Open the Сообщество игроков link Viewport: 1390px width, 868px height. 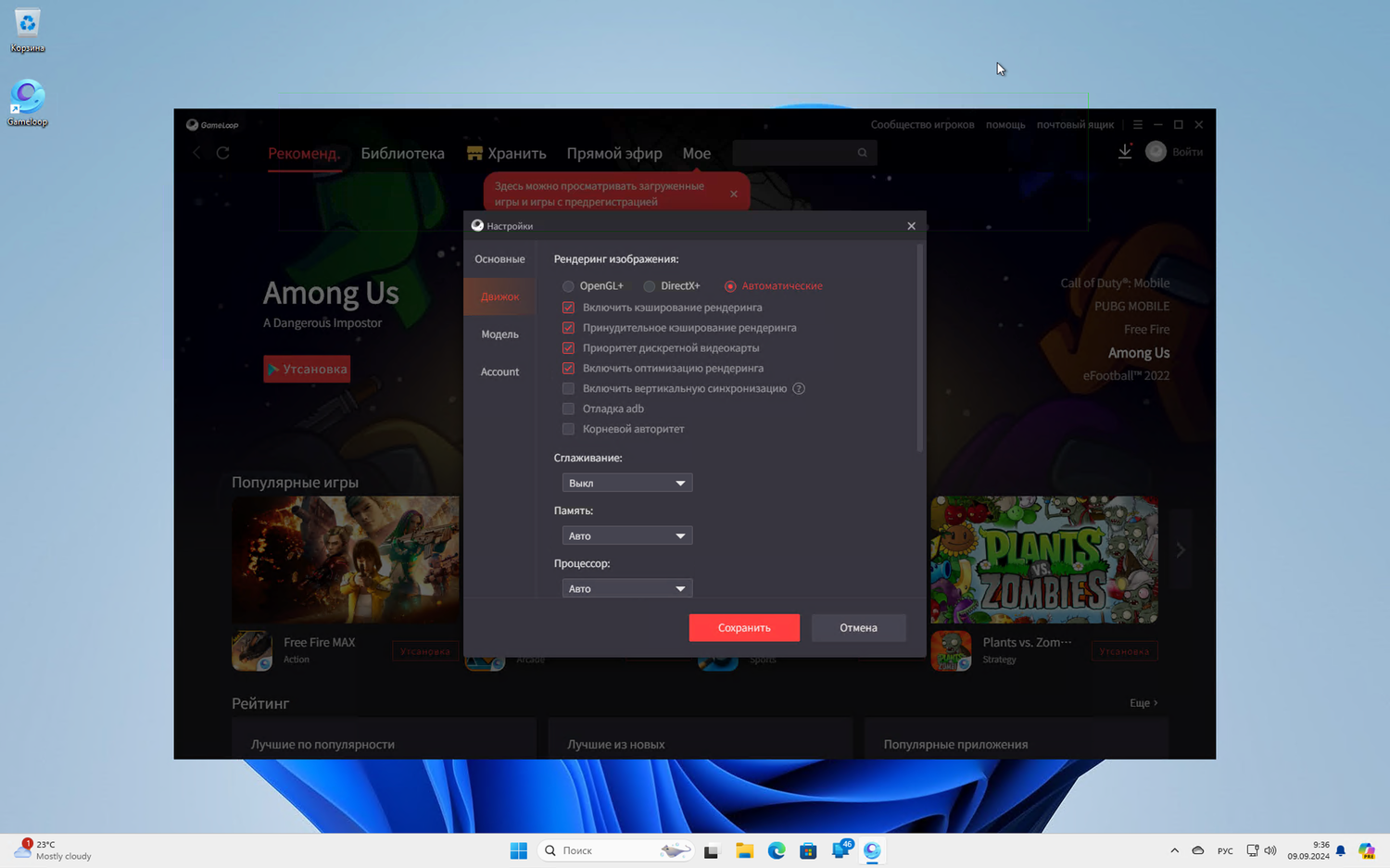pyautogui.click(x=922, y=124)
